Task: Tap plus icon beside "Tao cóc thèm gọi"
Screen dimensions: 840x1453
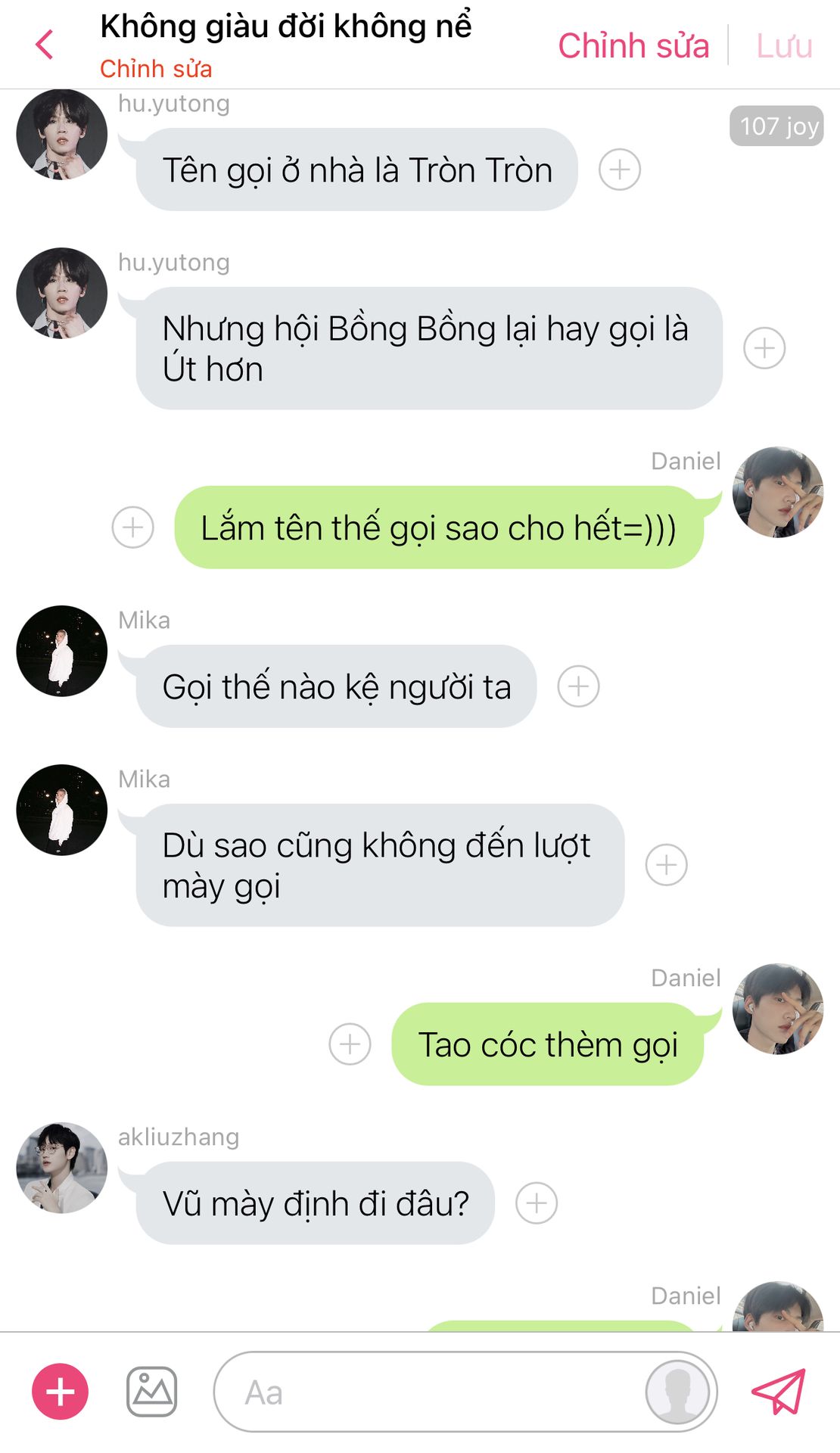Action: click(x=350, y=1044)
